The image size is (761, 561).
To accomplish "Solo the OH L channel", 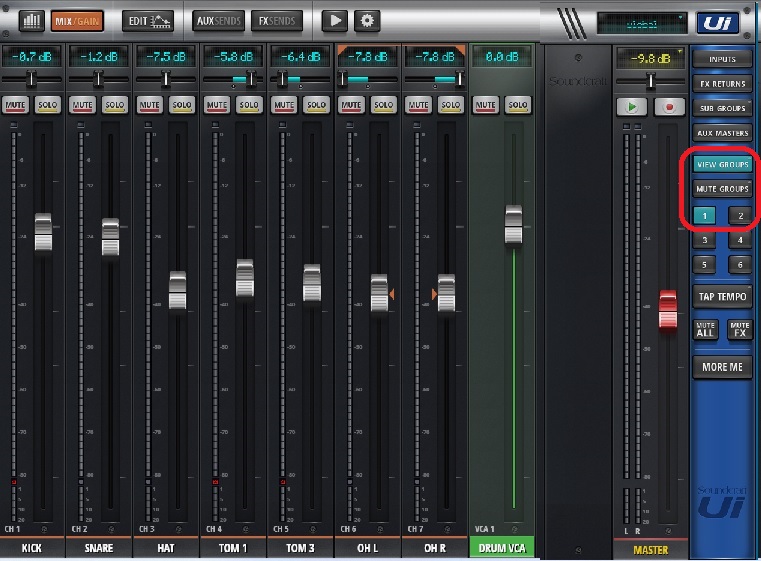I will (x=384, y=105).
